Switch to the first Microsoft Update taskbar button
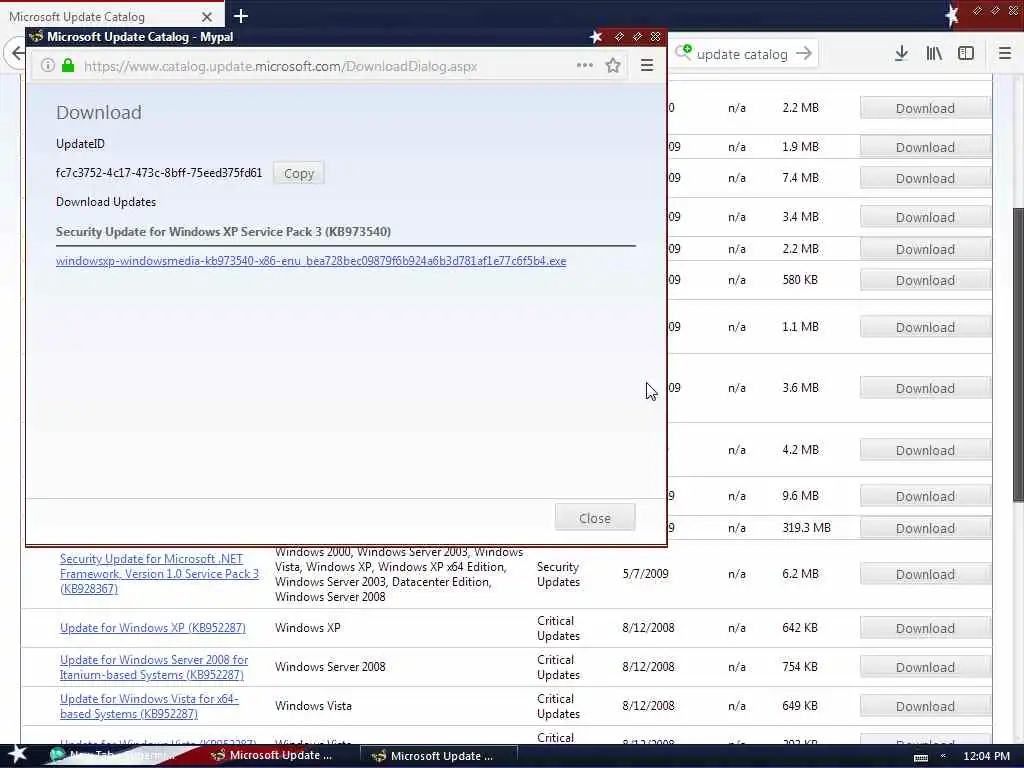This screenshot has width=1024, height=768. pyautogui.click(x=272, y=756)
